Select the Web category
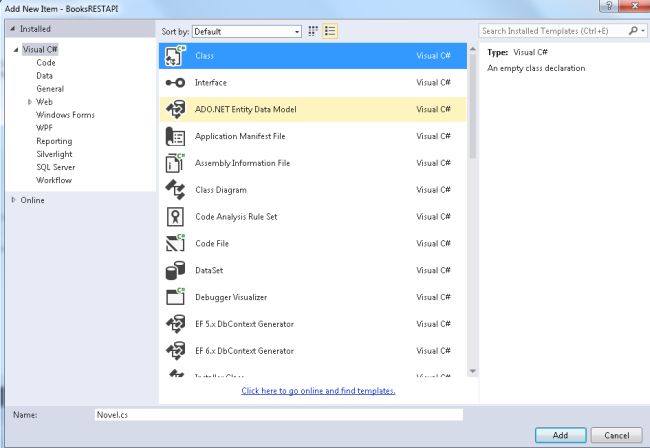The height and width of the screenshot is (448, 650). tap(44, 102)
